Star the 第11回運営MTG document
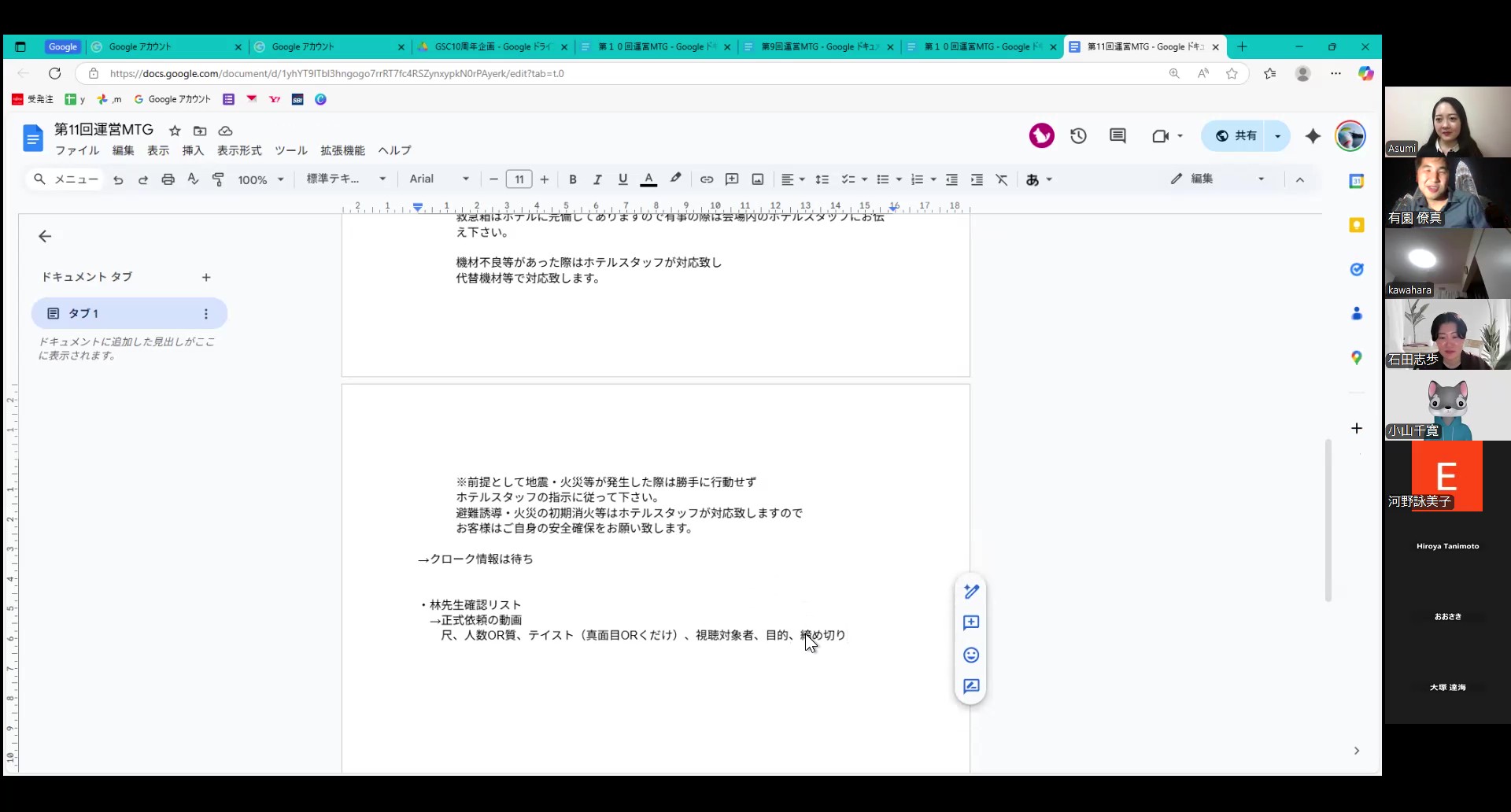The image size is (1511, 812). coord(175,131)
